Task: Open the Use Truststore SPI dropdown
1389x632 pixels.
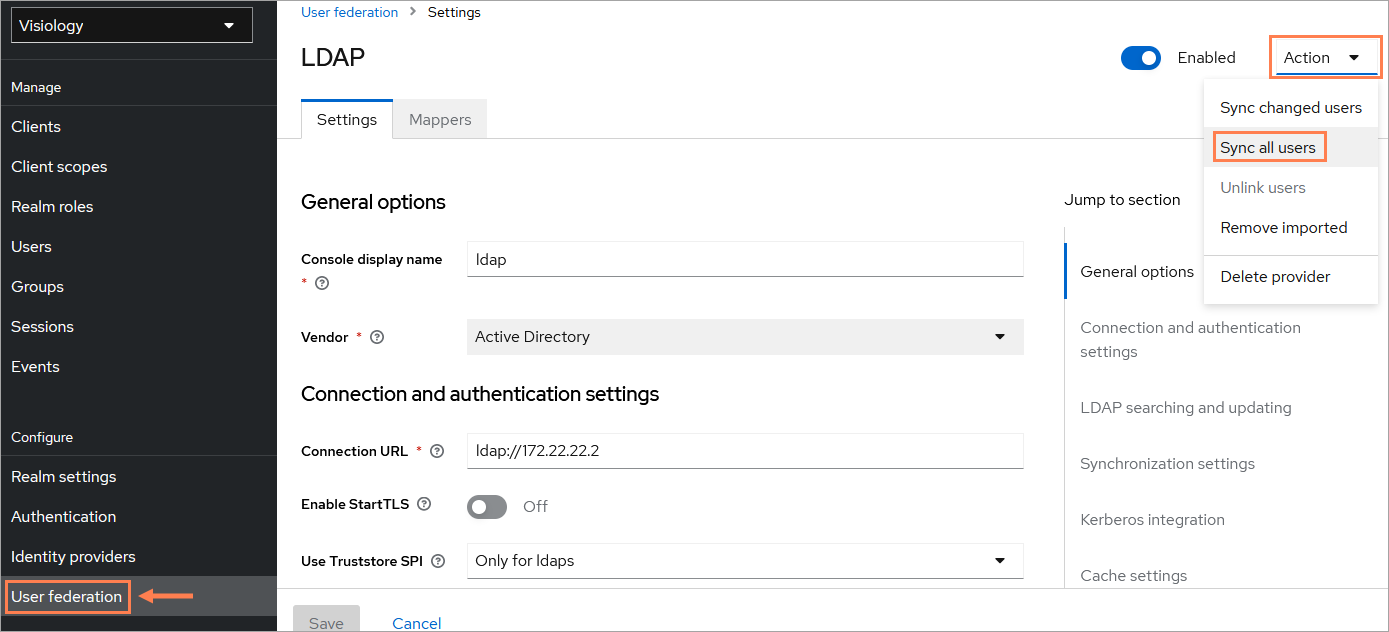Action: 745,561
